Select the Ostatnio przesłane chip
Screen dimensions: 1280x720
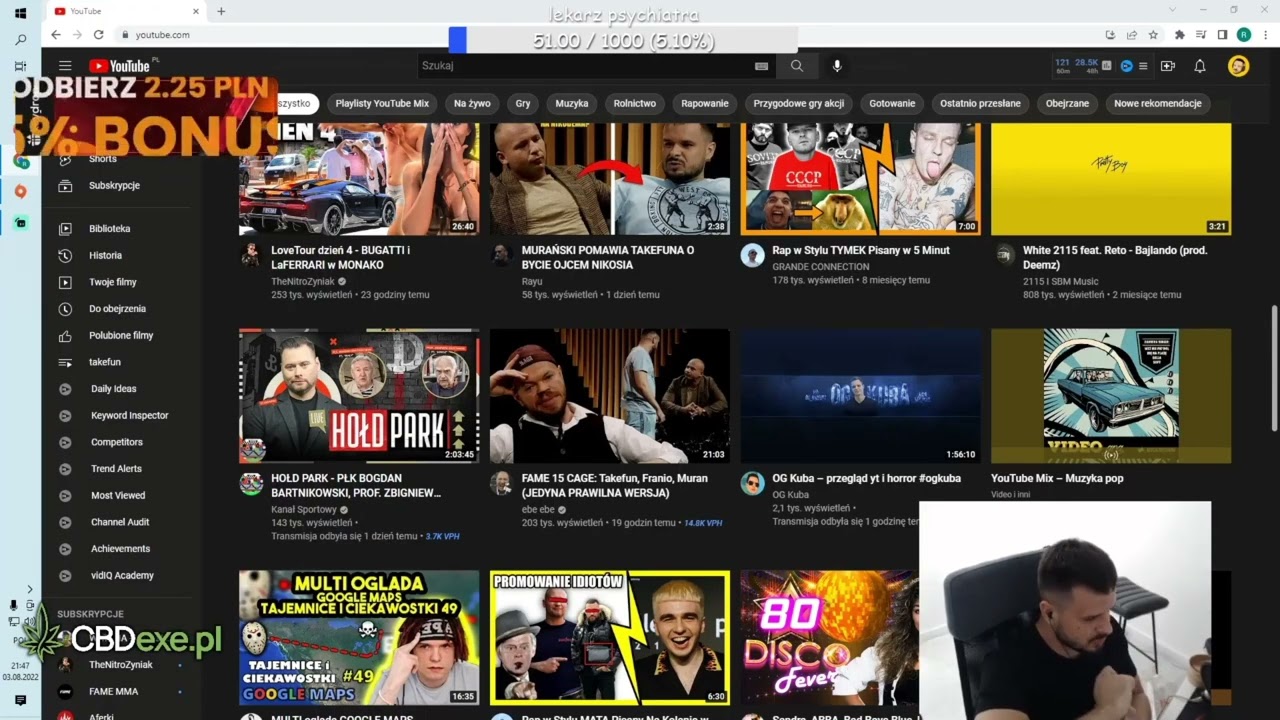tap(980, 103)
